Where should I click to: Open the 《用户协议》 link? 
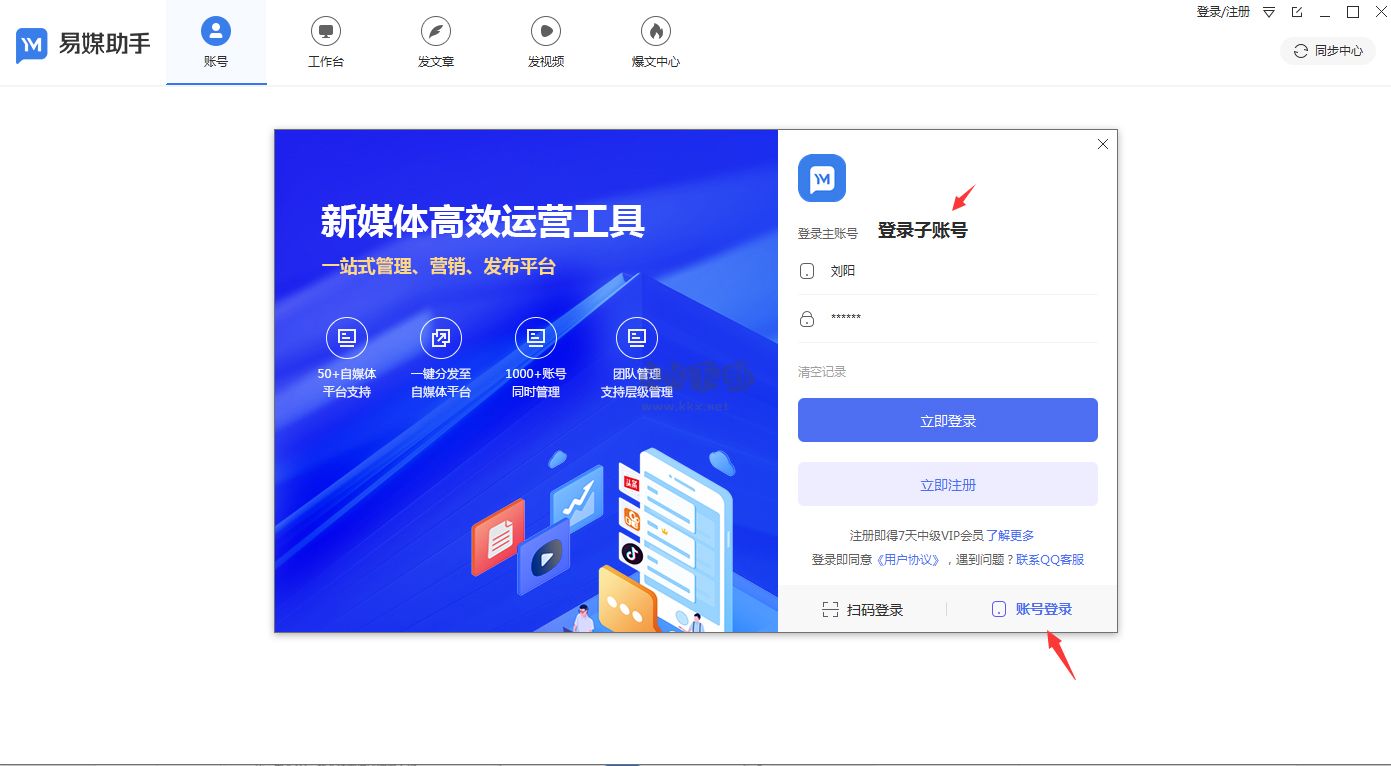(x=908, y=560)
